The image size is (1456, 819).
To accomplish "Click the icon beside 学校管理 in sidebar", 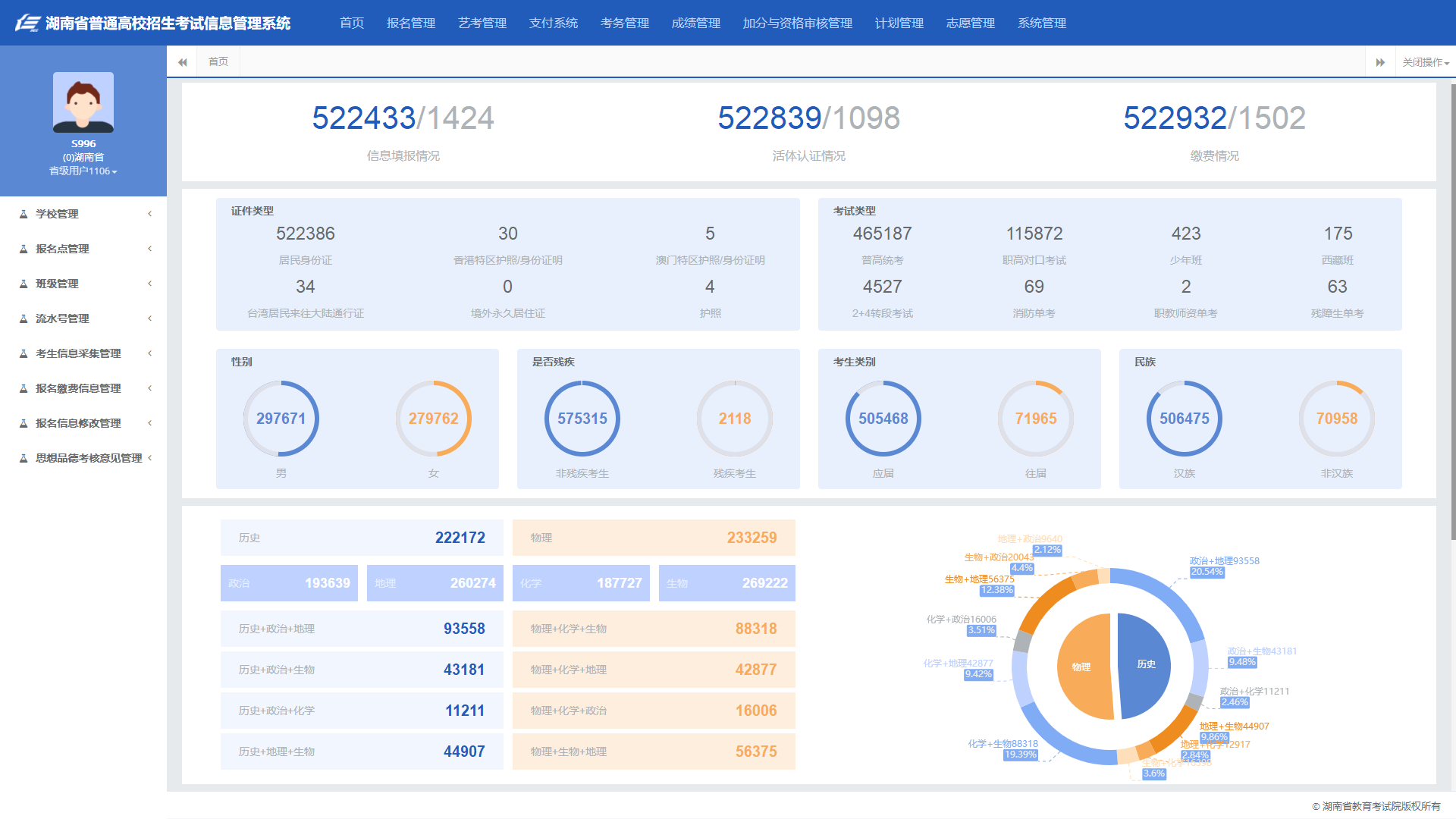I will pos(24,214).
